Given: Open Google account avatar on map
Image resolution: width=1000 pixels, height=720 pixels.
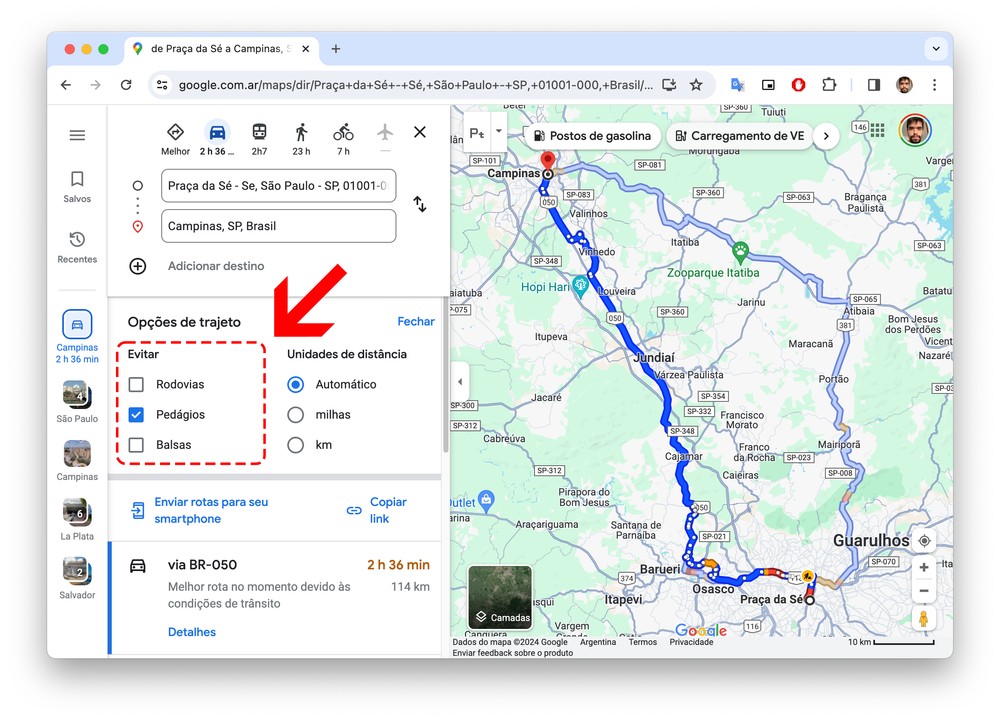Looking at the screenshot, I should tap(915, 130).
